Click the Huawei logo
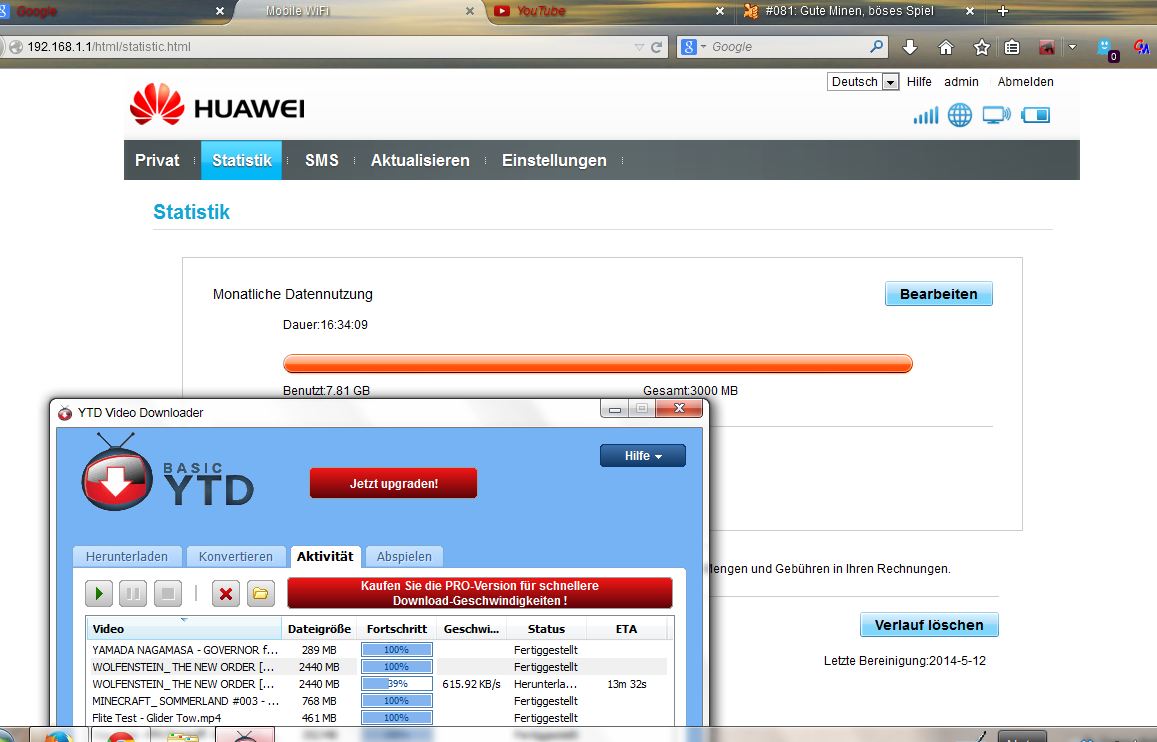 click(217, 105)
